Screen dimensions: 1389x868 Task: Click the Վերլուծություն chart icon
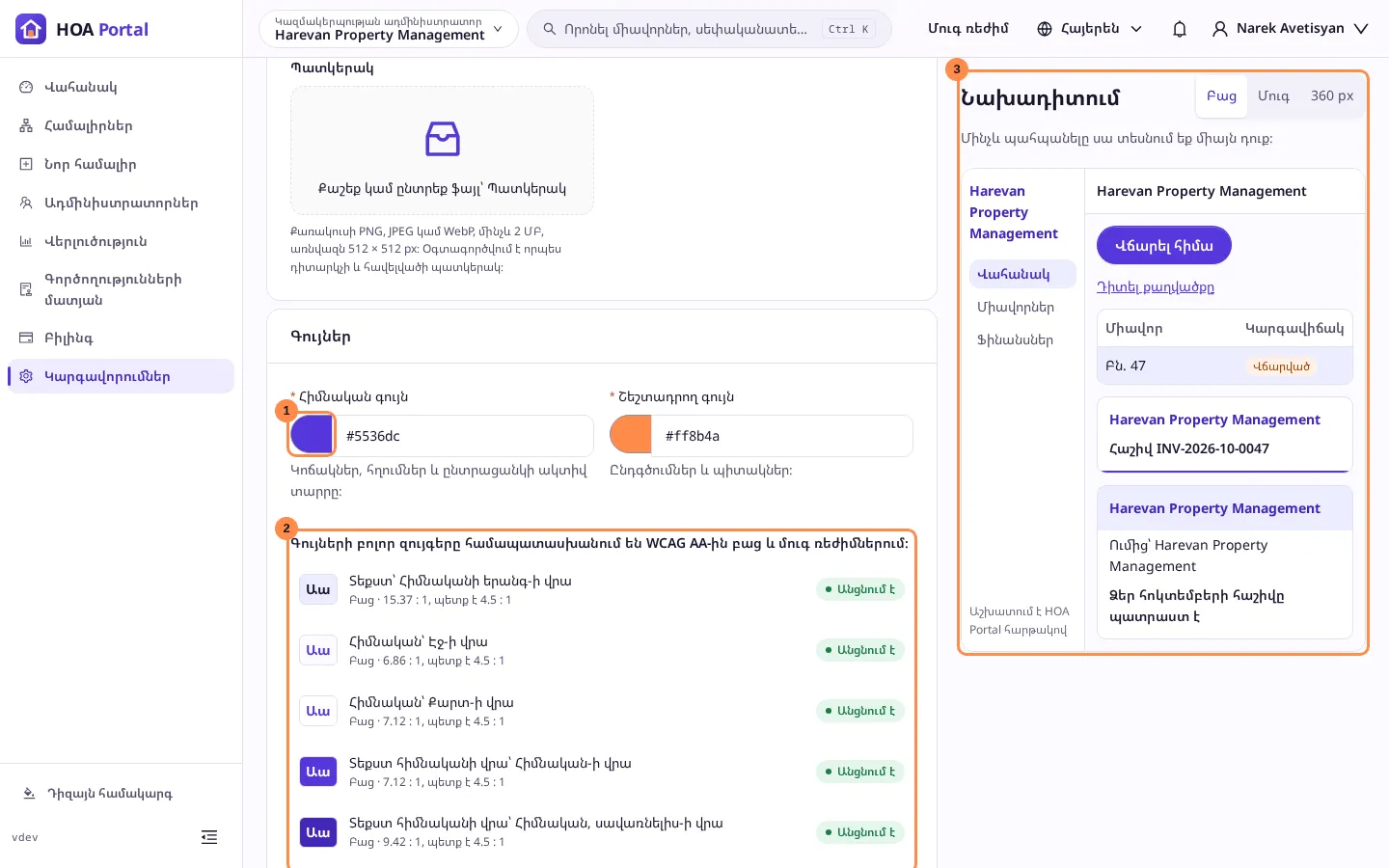click(26, 241)
